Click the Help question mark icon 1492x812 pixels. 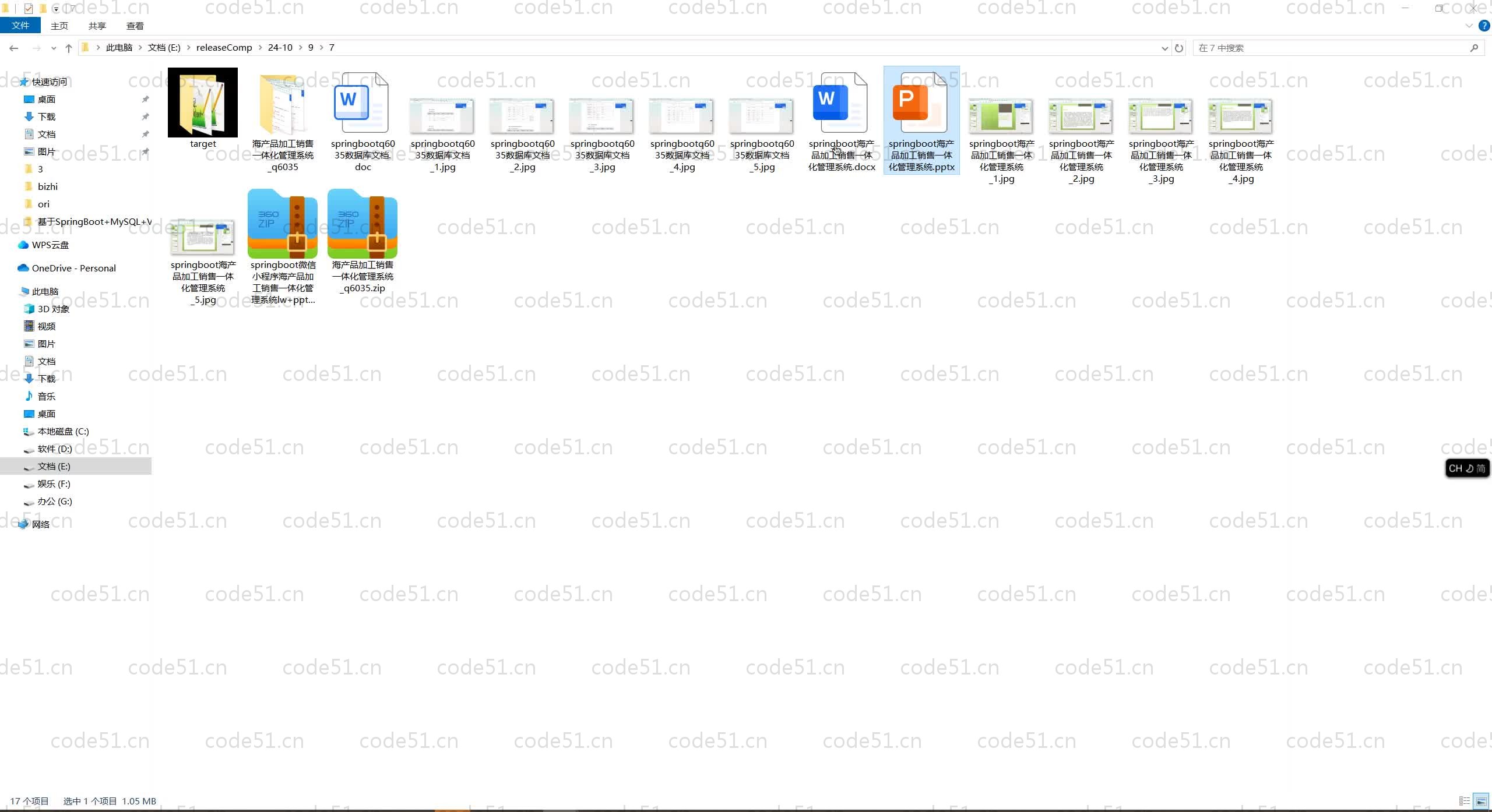[1484, 26]
